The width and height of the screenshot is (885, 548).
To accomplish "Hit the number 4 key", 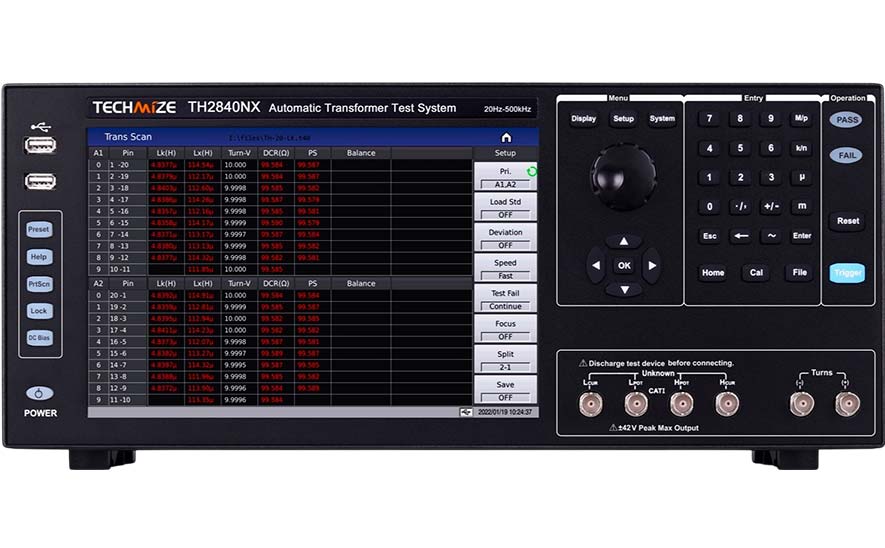I will 709,148.
